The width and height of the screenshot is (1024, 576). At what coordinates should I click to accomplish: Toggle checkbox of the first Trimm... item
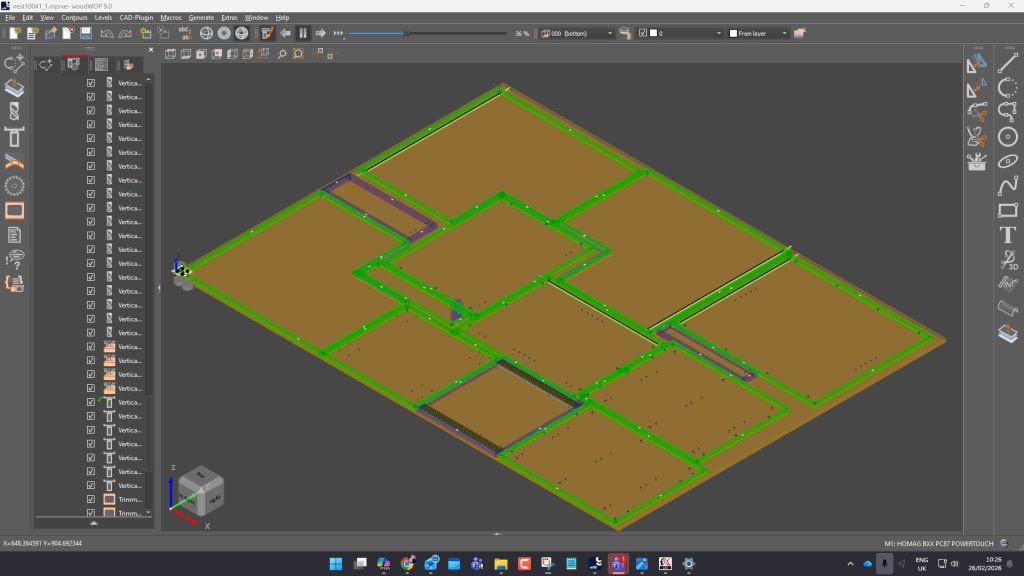click(x=91, y=499)
